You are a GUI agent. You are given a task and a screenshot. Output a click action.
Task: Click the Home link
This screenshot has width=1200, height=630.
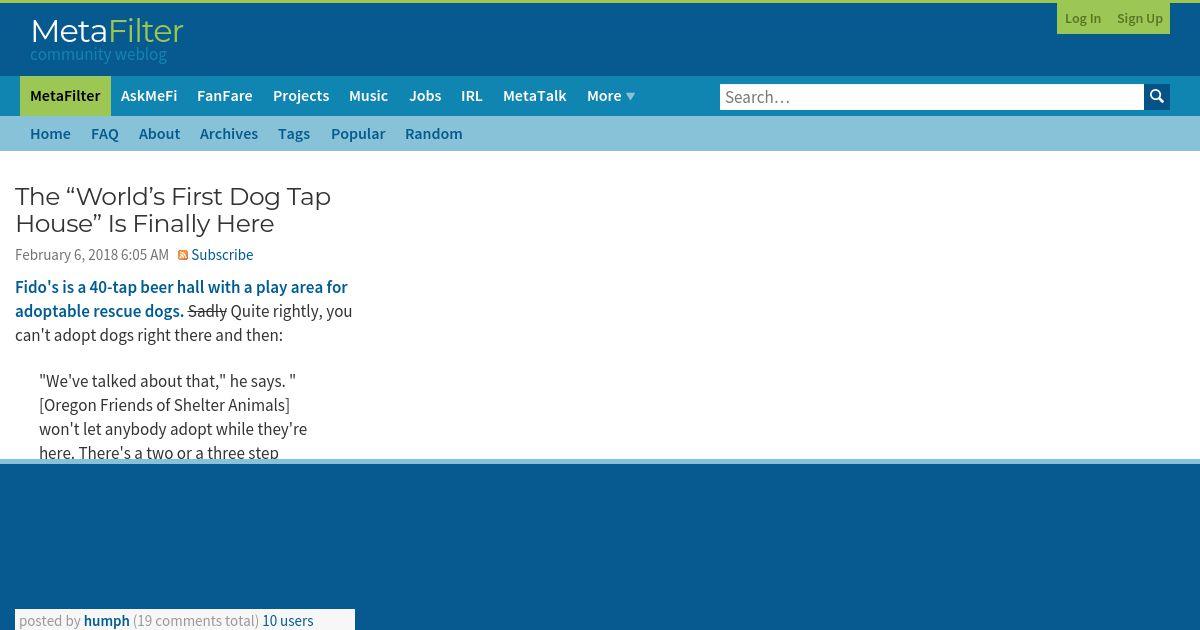click(50, 133)
